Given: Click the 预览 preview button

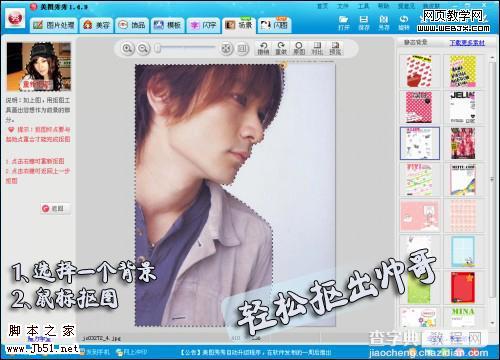Looking at the screenshot, I should (335, 49).
